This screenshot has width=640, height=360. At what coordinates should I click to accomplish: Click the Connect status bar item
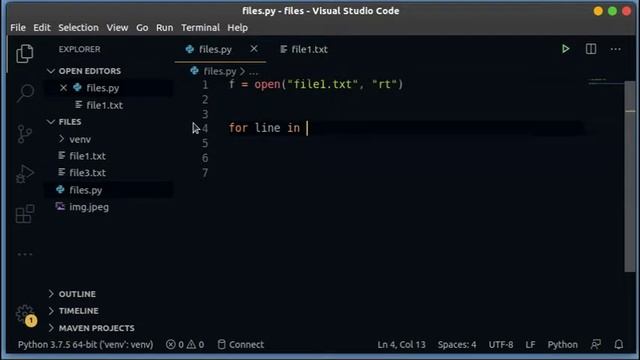coord(241,344)
